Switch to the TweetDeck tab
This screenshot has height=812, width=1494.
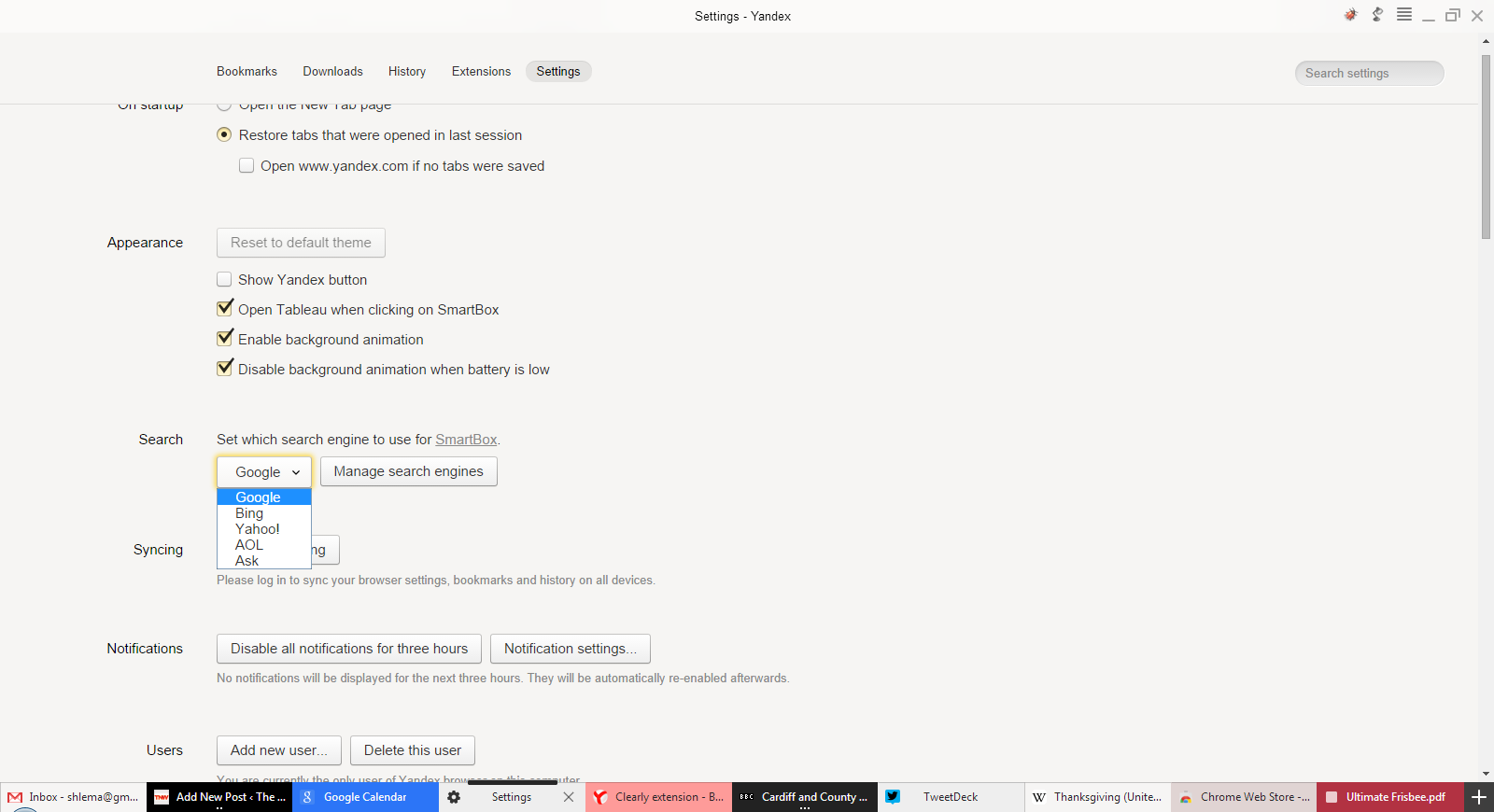point(951,797)
